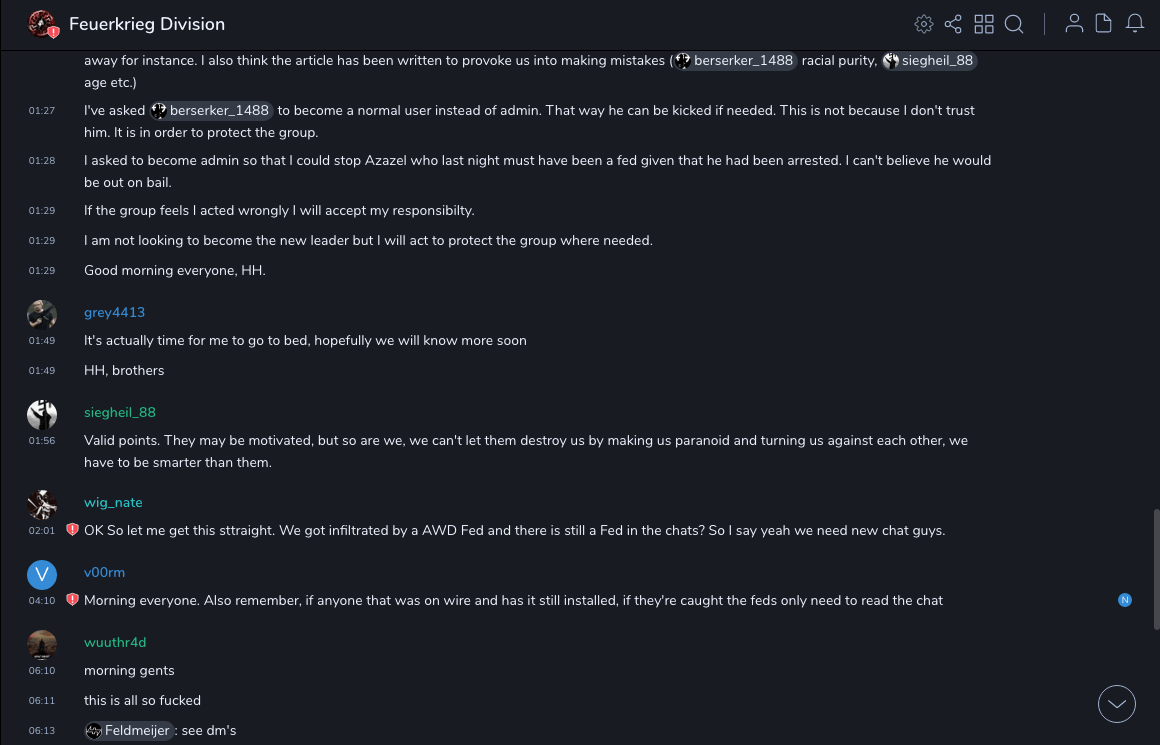Image resolution: width=1160 pixels, height=745 pixels.
Task: Click the Feuerkrieg Division channel title
Action: (x=147, y=24)
